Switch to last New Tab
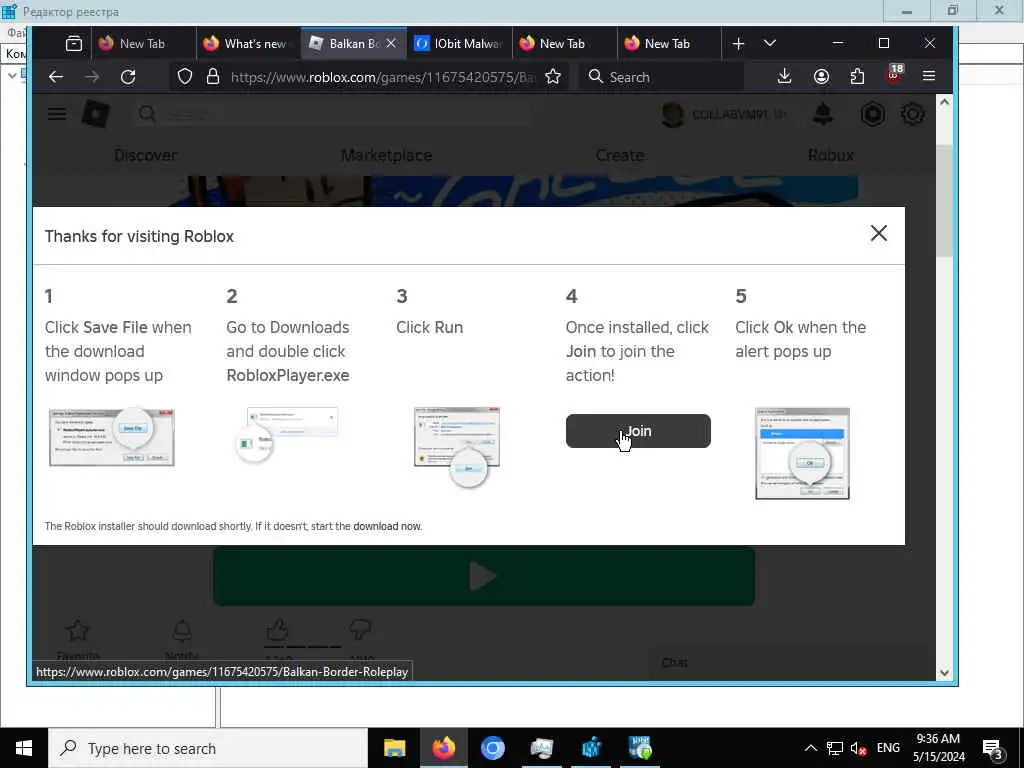 (x=669, y=44)
